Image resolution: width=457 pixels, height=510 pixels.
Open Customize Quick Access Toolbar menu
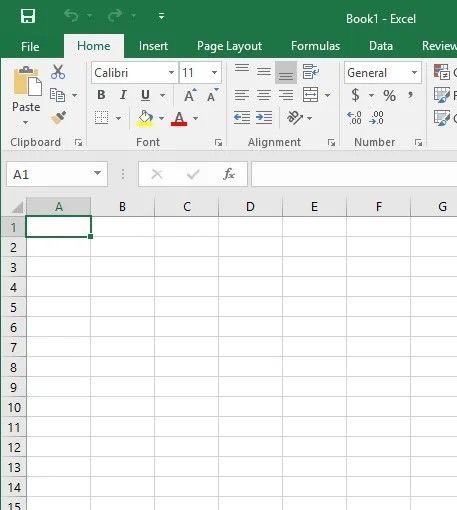(x=162, y=16)
